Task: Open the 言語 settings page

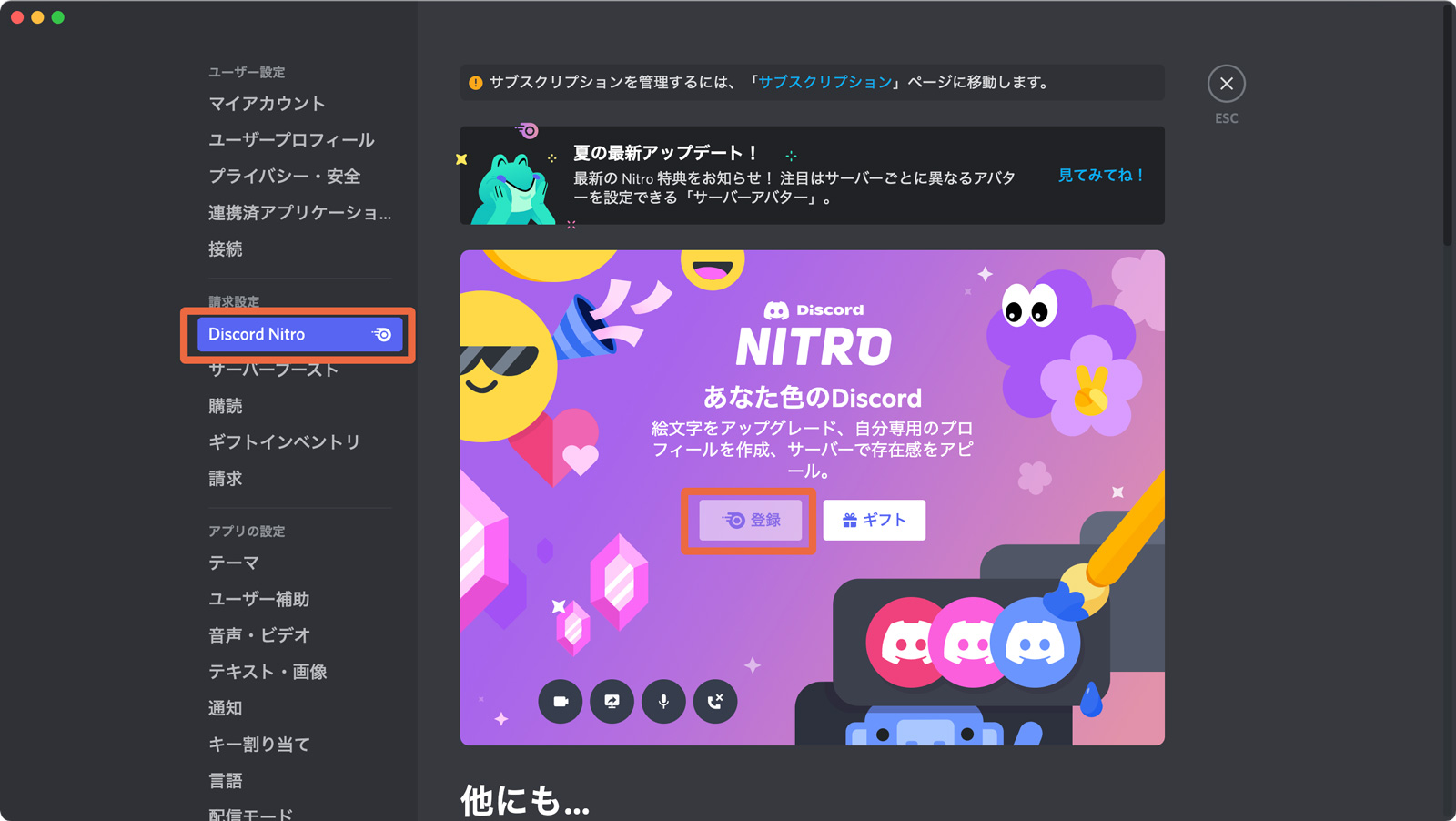Action: [226, 780]
